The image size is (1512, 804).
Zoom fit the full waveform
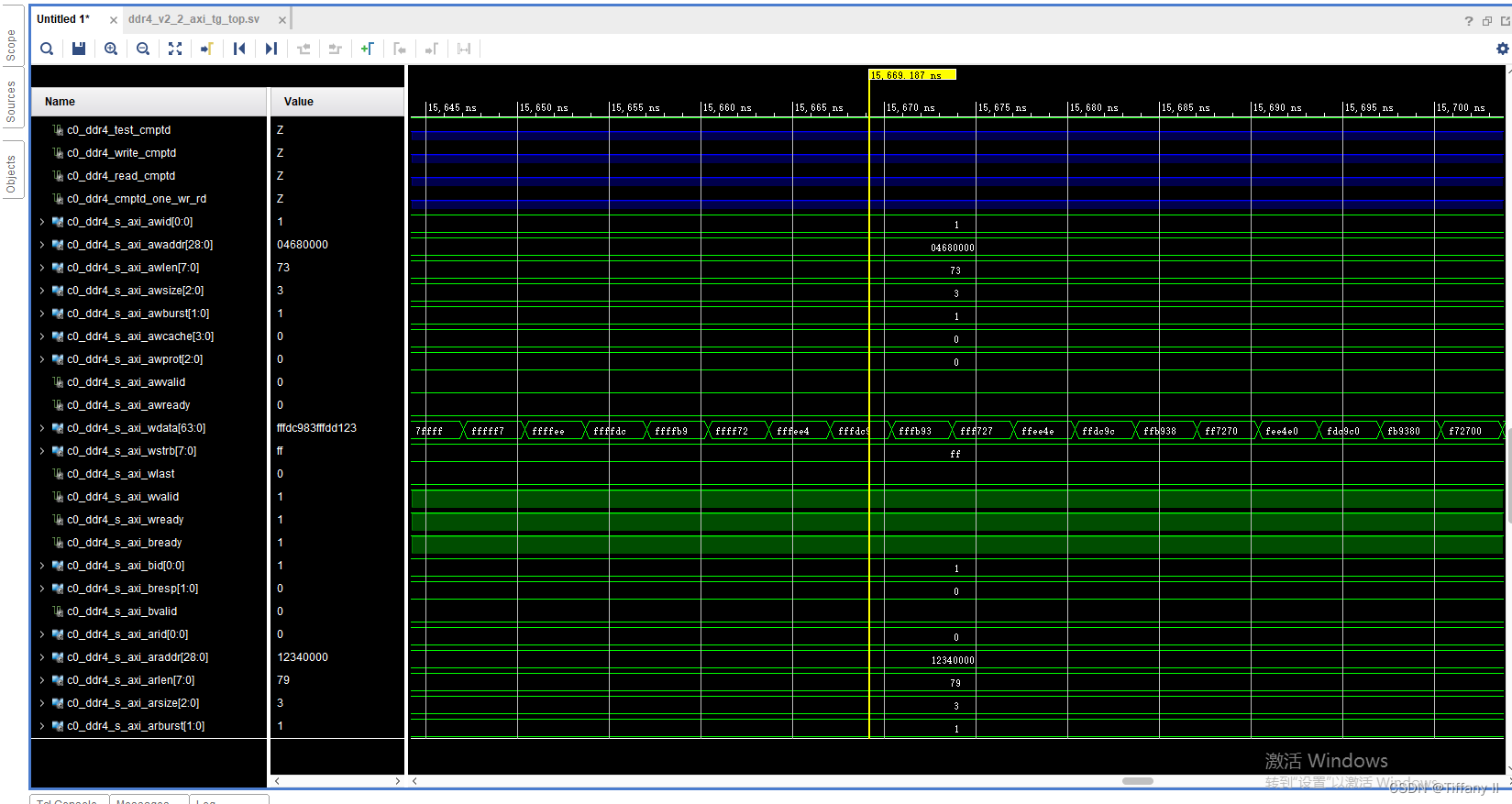(x=175, y=49)
